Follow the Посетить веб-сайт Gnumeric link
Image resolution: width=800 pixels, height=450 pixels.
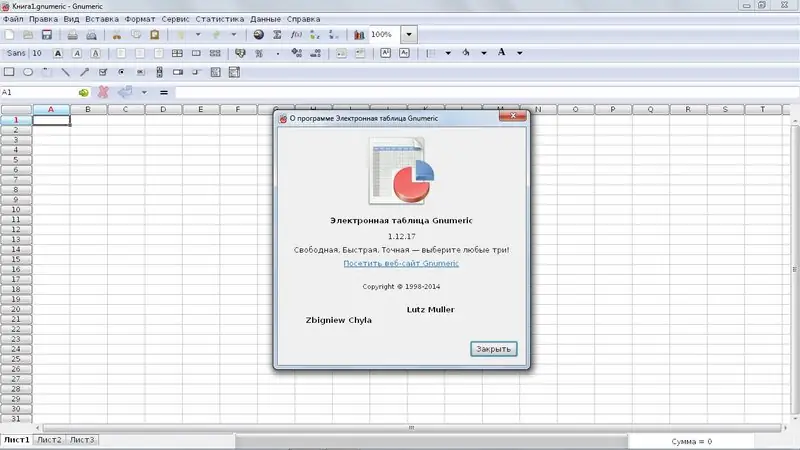(x=401, y=263)
